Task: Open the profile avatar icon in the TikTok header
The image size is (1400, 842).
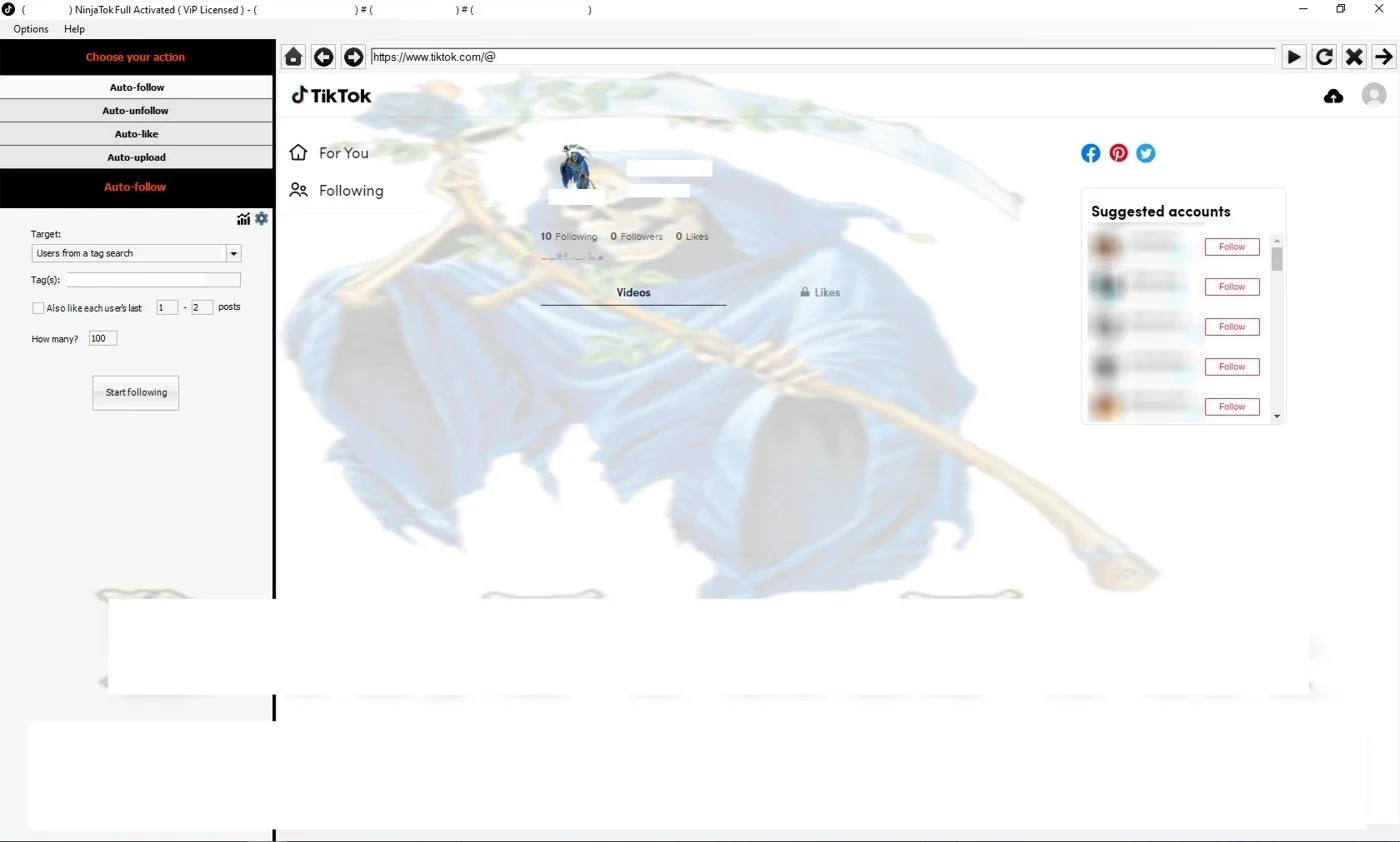Action: [x=1374, y=95]
